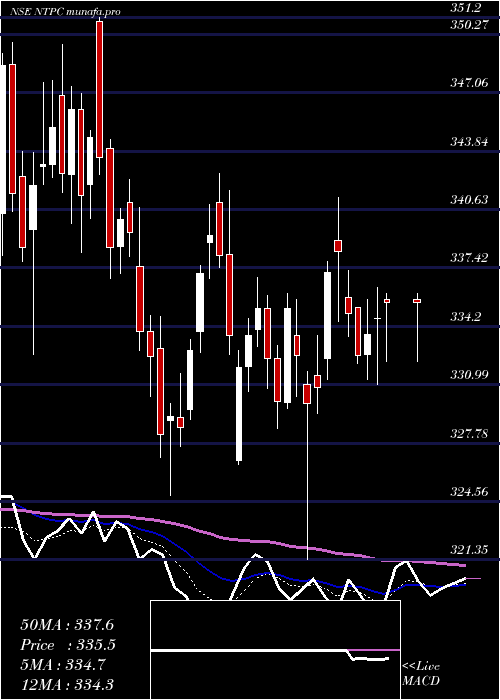Select the 350.27 price level label
Image resolution: width=500 pixels, height=700 pixels.
[x=469, y=25]
